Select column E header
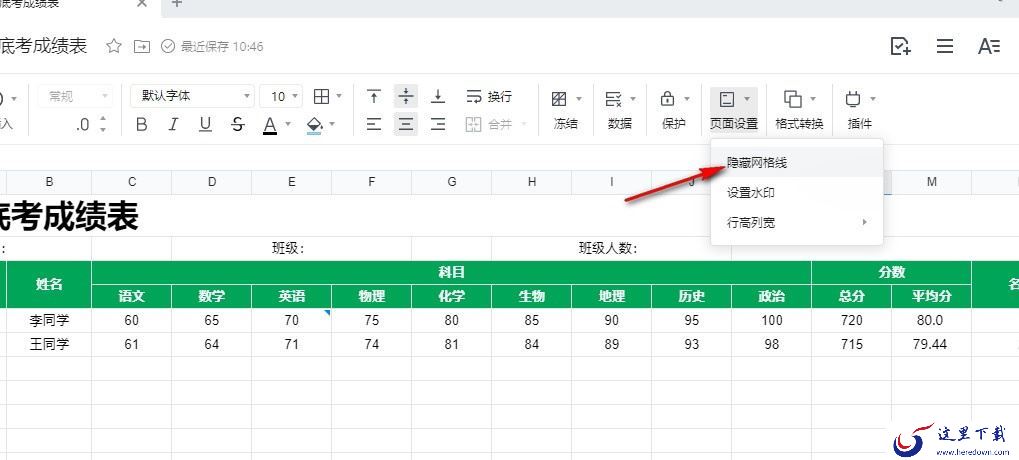The height and width of the screenshot is (460, 1019). 292,183
